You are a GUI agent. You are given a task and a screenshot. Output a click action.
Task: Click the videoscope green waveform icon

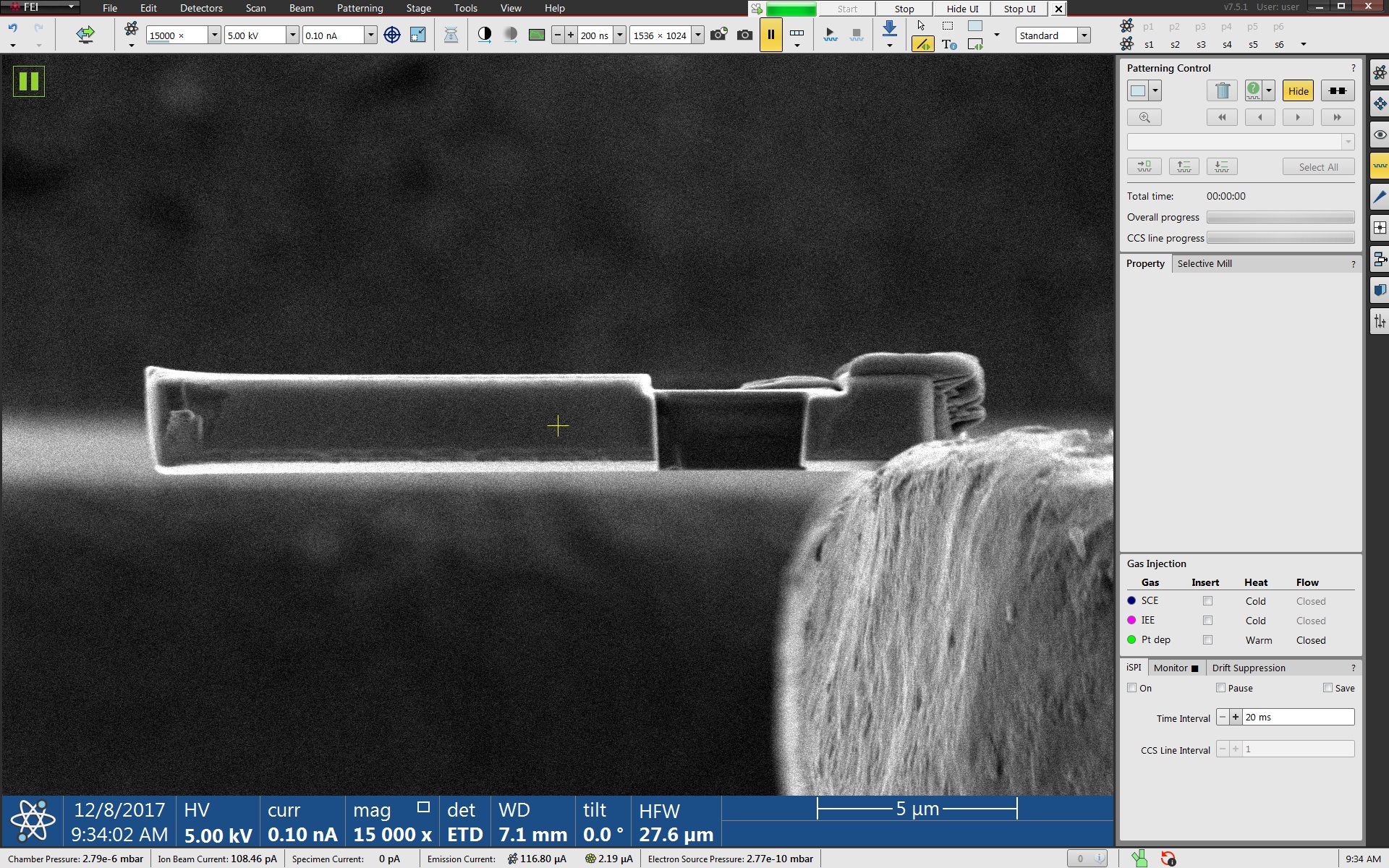tap(536, 35)
